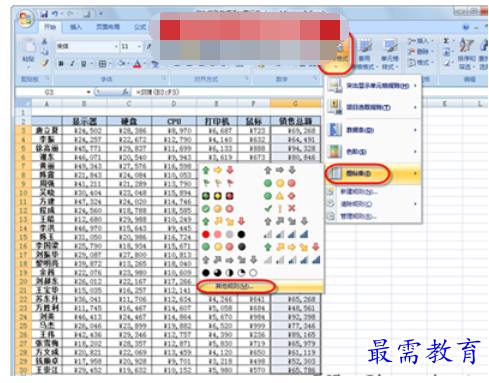Screen dimensions: 489x383
Task: Click the Name Box showing G3
Action: point(49,92)
